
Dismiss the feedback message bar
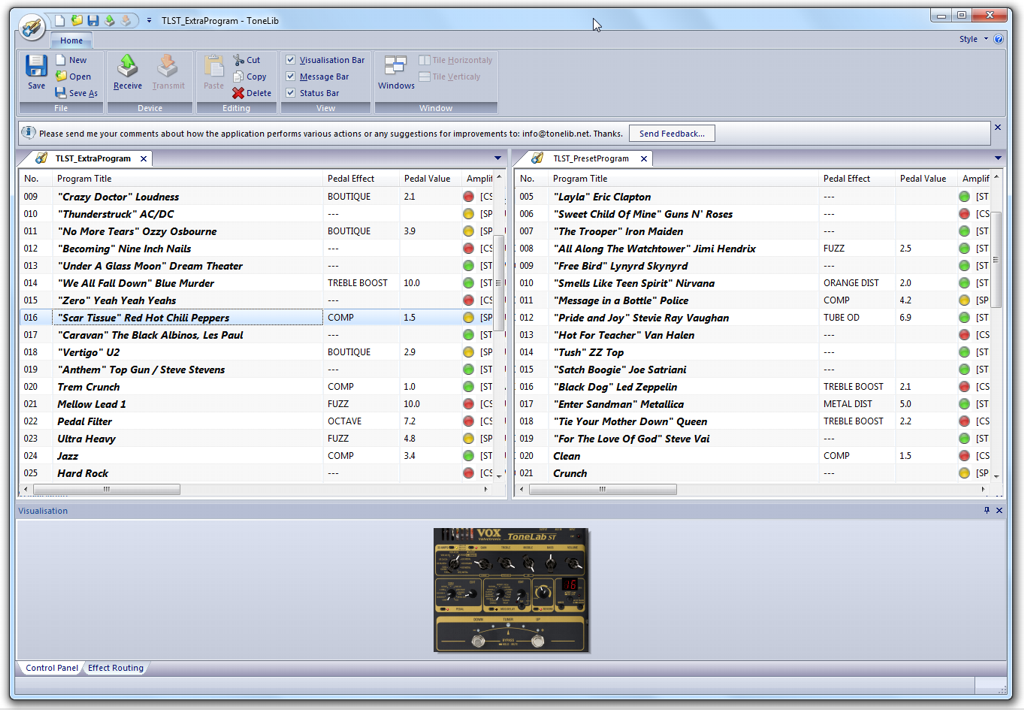click(x=998, y=127)
